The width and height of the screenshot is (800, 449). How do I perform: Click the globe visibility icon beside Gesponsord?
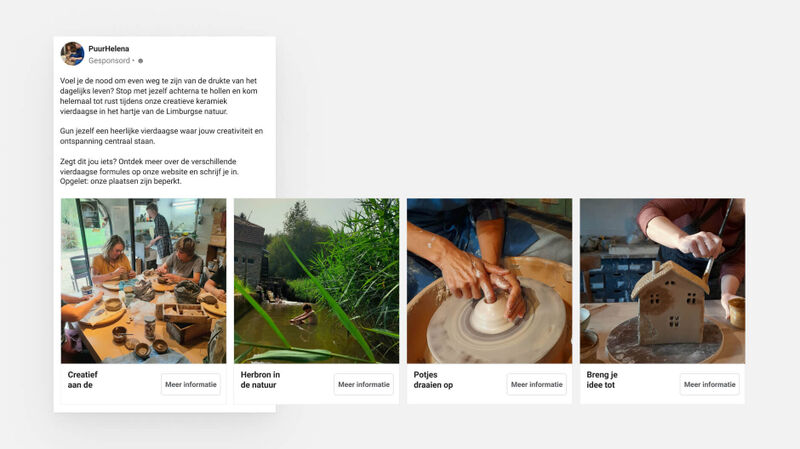[141, 61]
